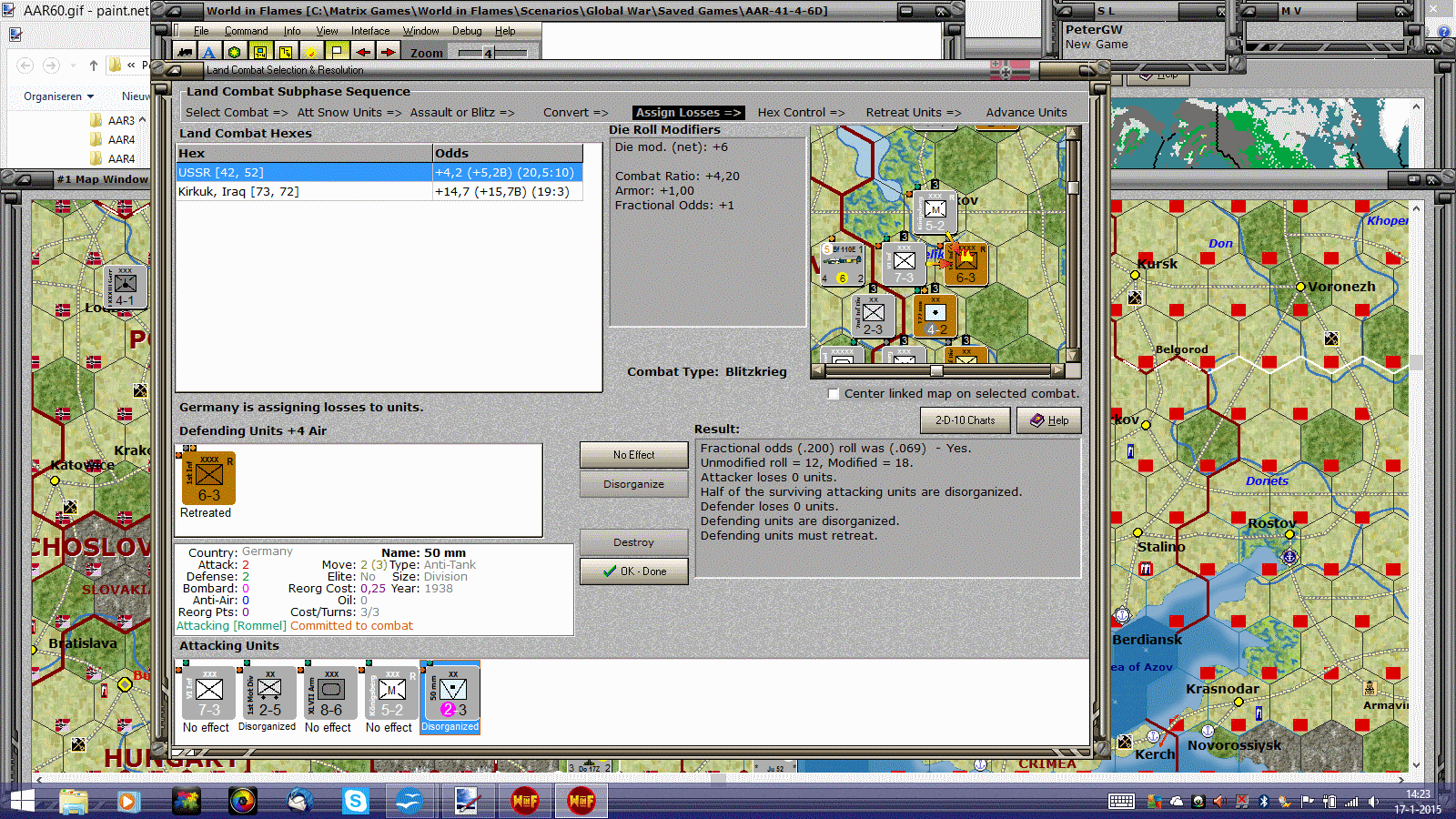Select the attacking 5-2 mountain unit

[x=392, y=693]
